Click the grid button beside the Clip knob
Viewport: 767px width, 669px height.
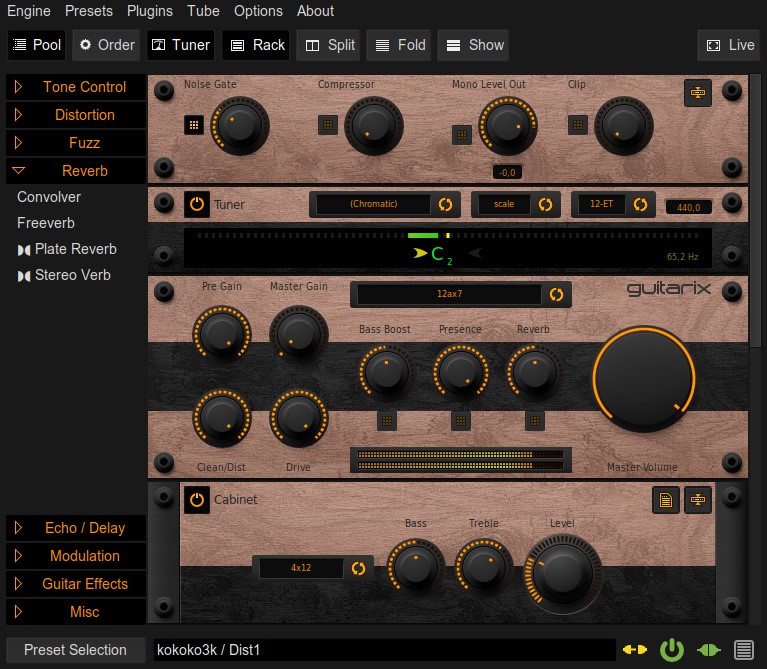[x=577, y=125]
